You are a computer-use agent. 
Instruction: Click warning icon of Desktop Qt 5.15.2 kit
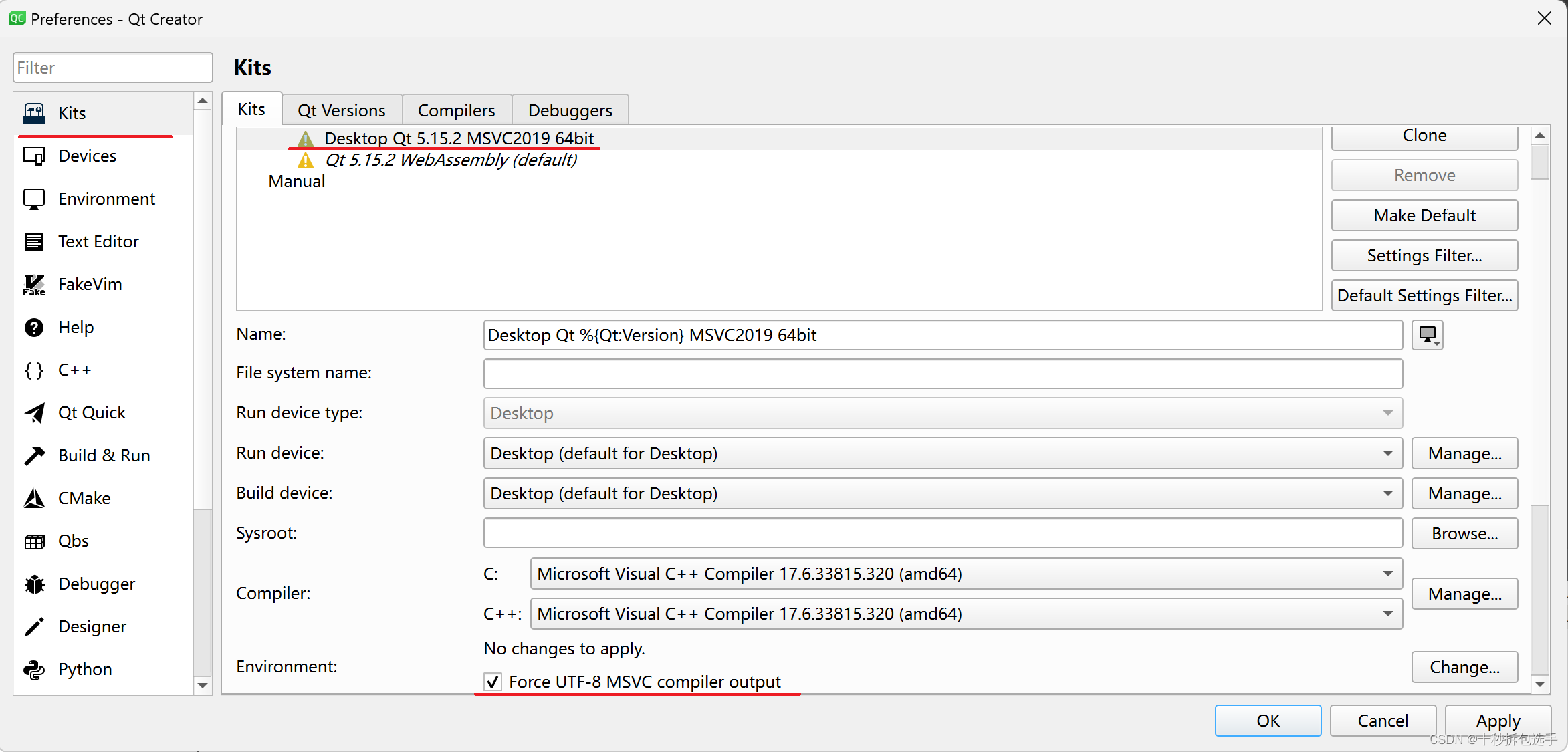pos(306,139)
